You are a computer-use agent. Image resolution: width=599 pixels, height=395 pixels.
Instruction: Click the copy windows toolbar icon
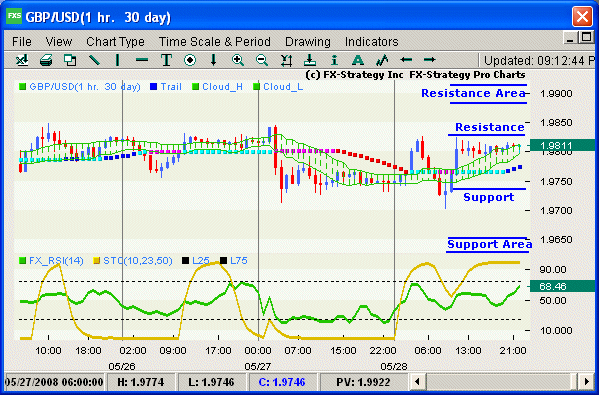(x=70, y=60)
